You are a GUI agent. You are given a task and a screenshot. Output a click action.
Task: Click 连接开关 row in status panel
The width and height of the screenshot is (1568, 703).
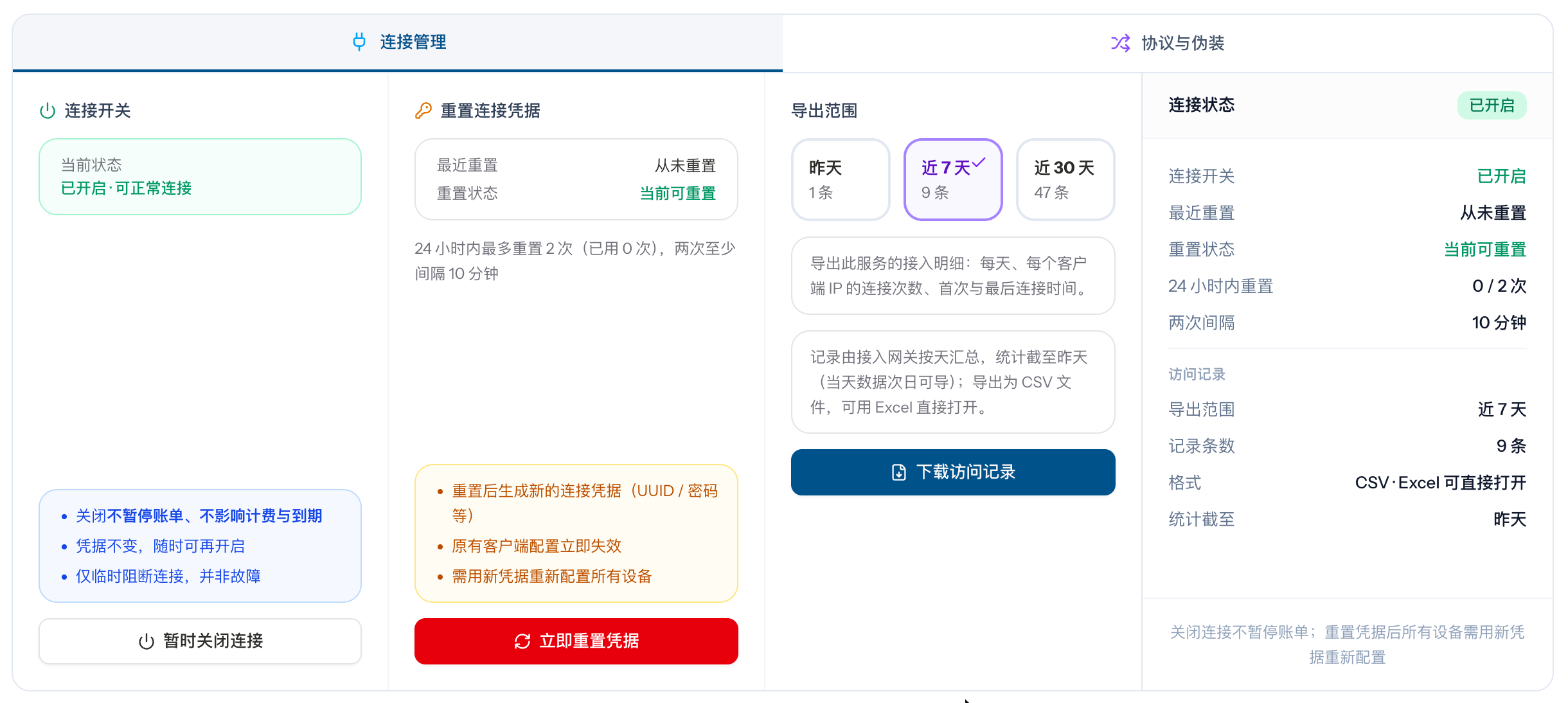point(1348,177)
